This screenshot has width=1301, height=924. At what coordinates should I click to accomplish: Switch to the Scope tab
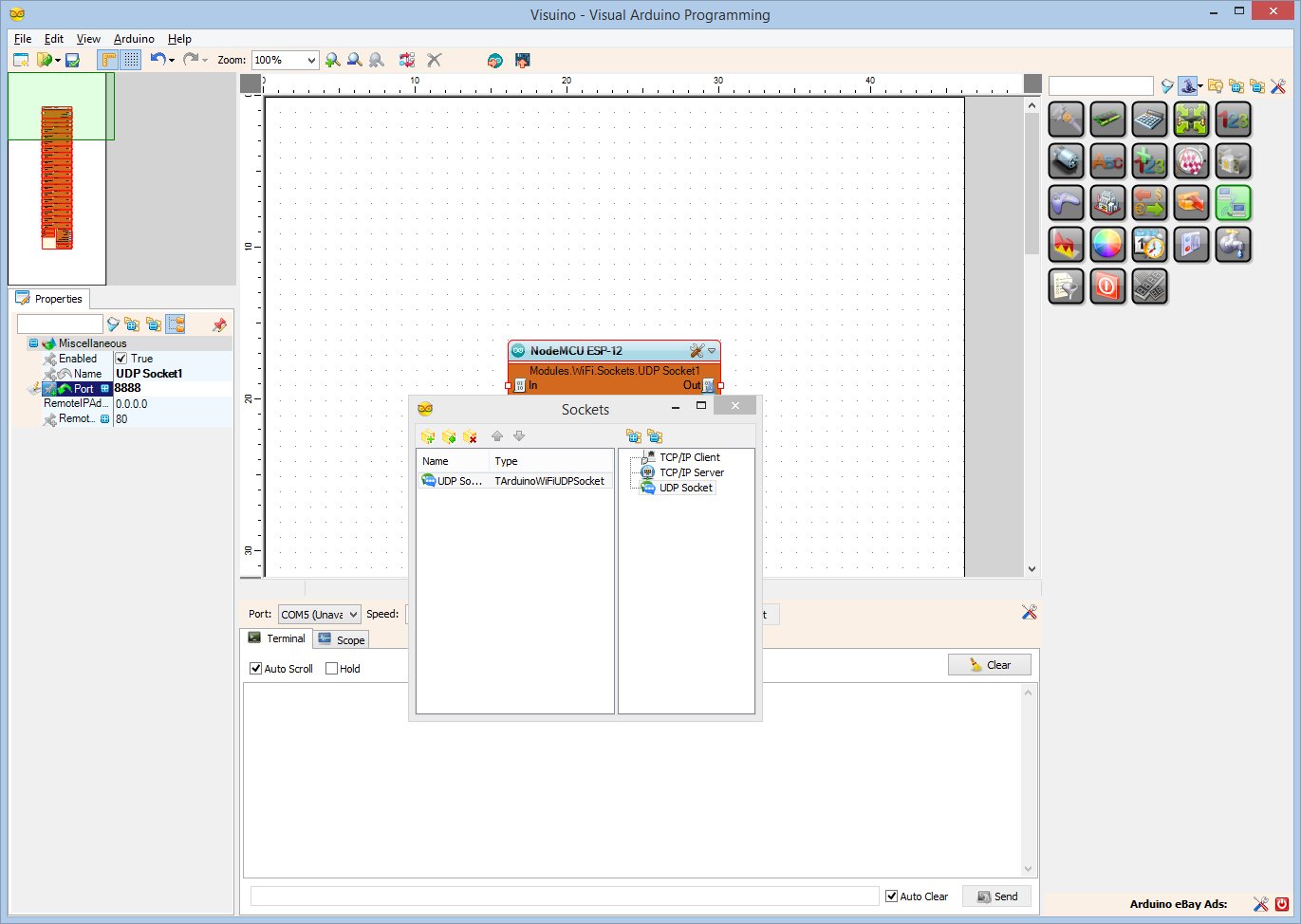tap(340, 638)
